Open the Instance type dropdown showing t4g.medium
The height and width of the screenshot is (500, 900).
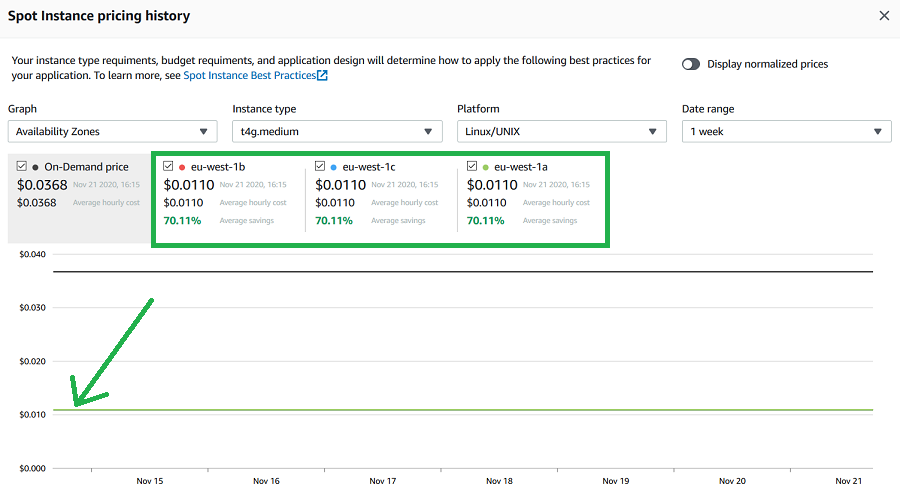pos(337,131)
